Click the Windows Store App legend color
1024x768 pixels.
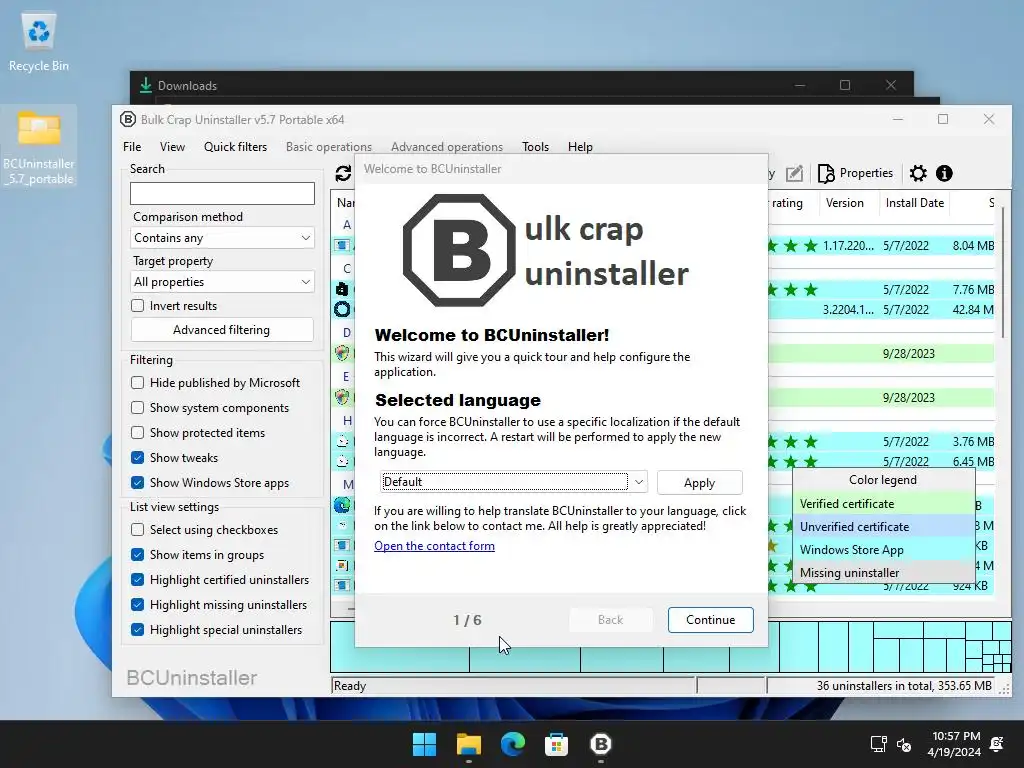point(883,550)
